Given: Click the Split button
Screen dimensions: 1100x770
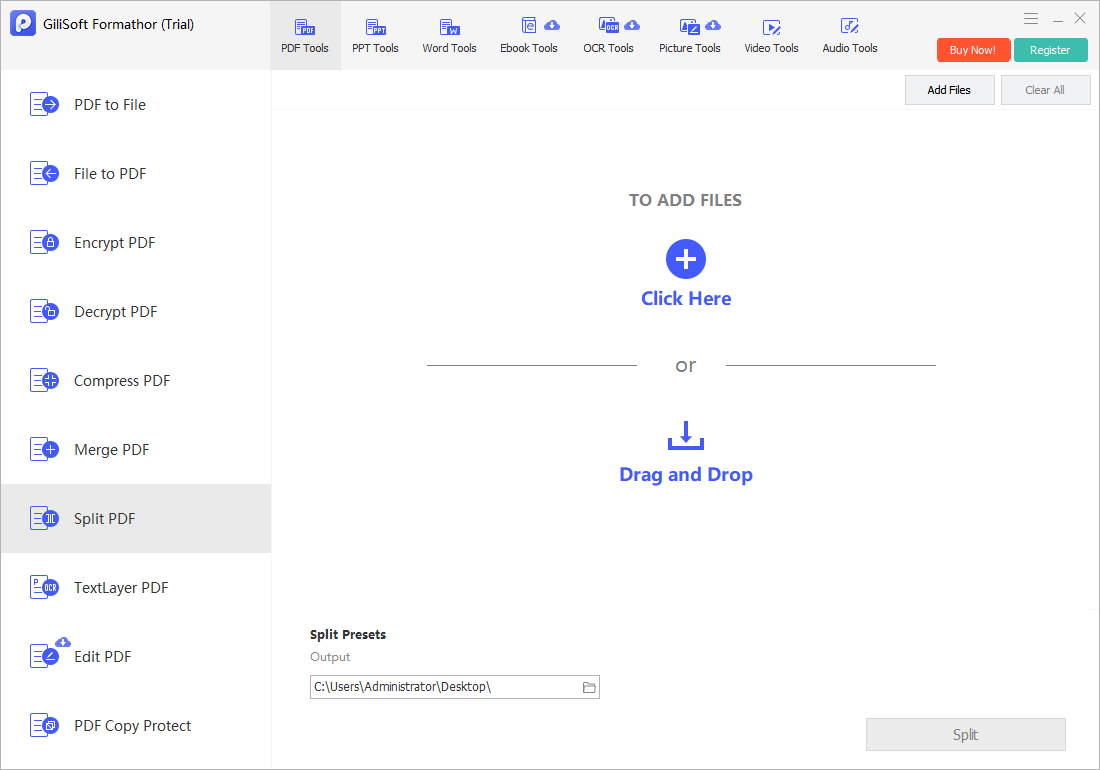Looking at the screenshot, I should (965, 734).
